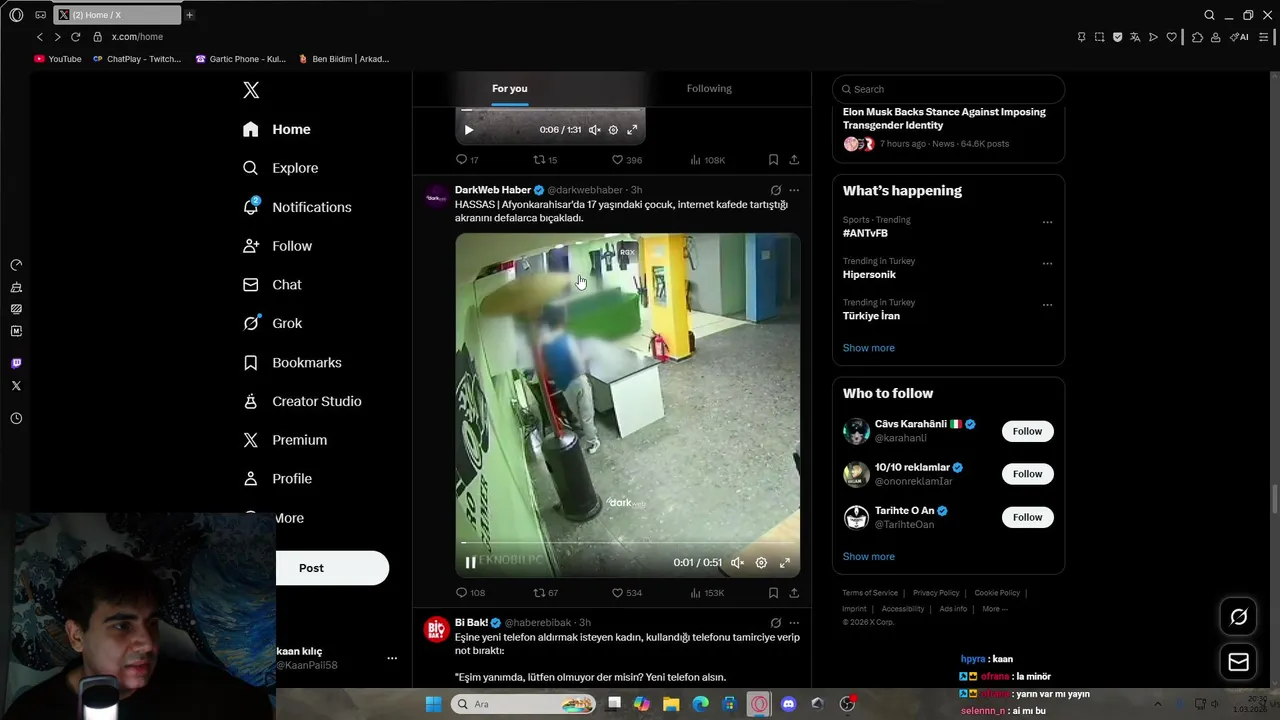Switch to the For you tab

point(509,88)
